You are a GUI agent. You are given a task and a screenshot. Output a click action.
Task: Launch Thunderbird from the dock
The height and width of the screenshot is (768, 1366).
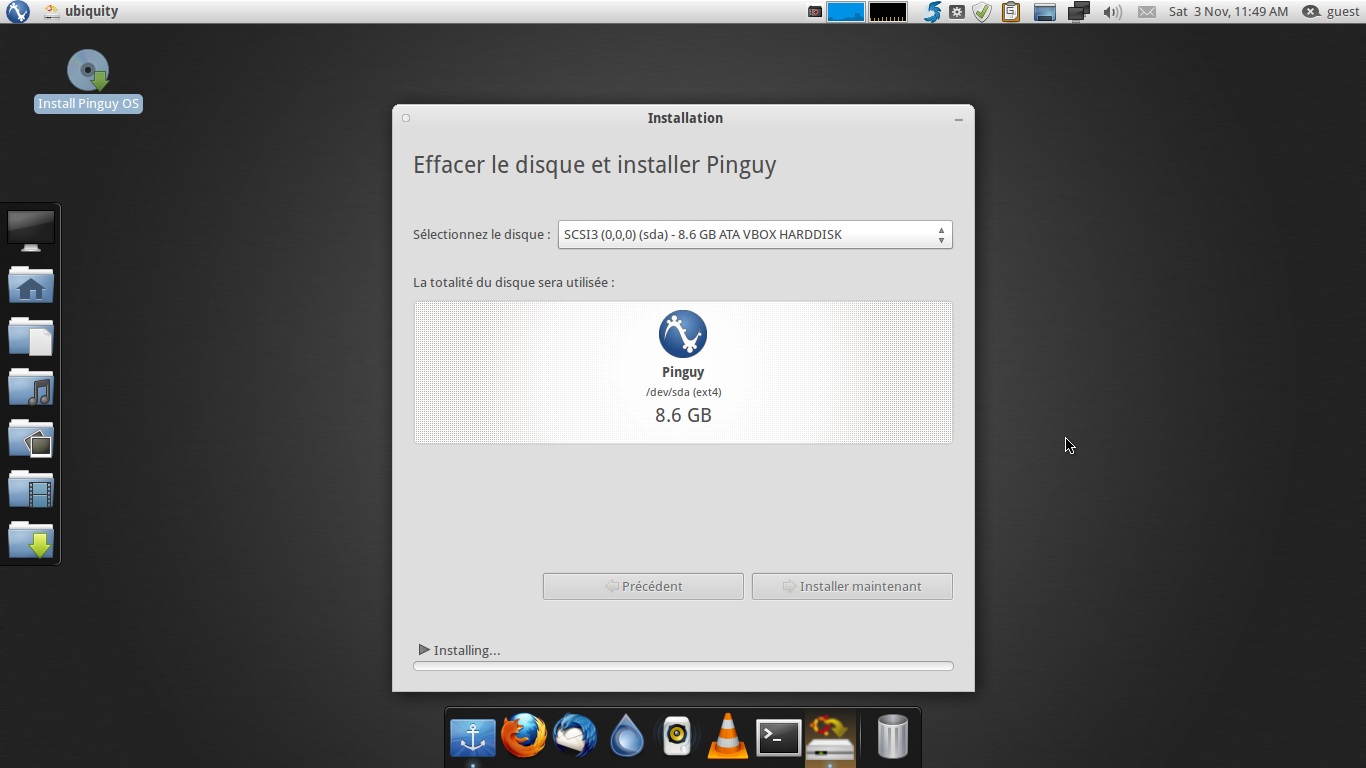click(x=575, y=737)
